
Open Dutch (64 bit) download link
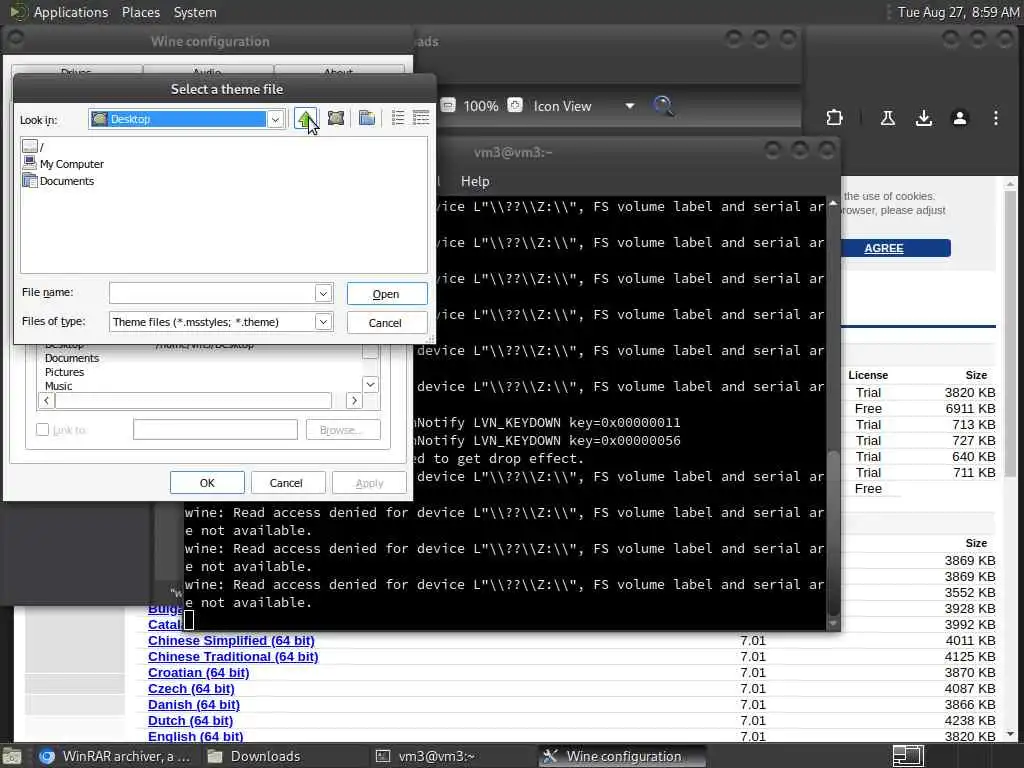click(x=190, y=720)
